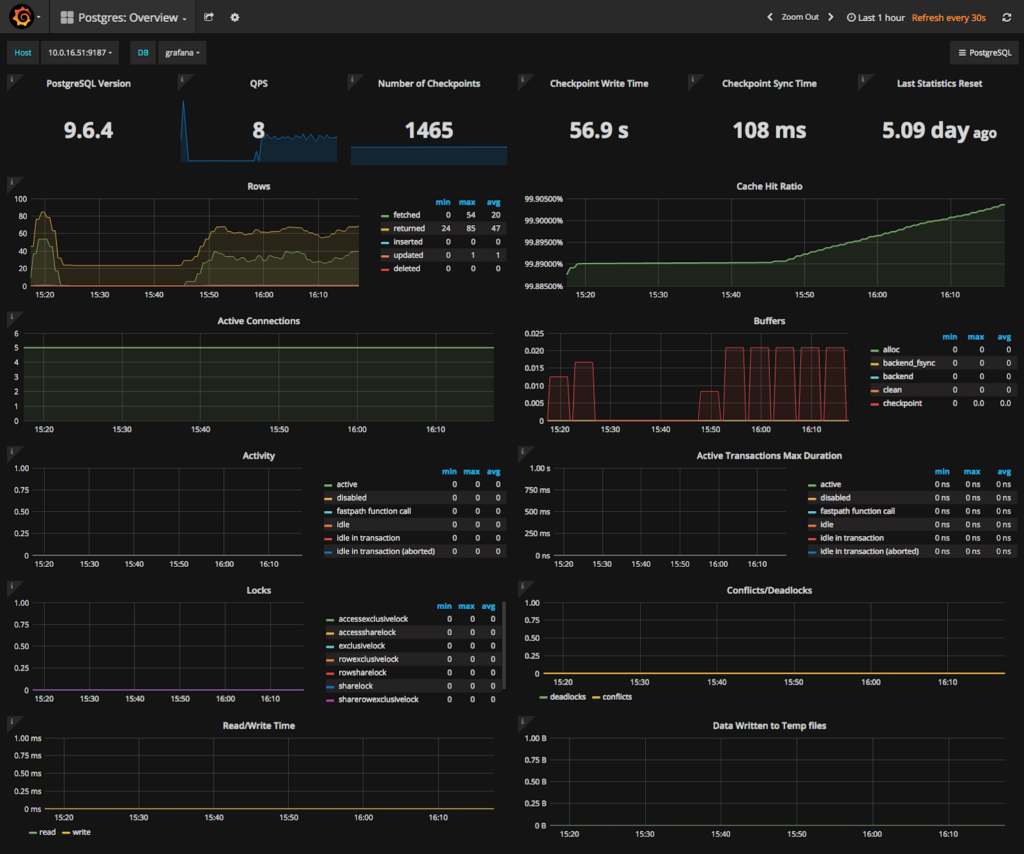Open the Host 10.0.16.51:9187 dropdown
This screenshot has width=1024, height=854.
[80, 53]
